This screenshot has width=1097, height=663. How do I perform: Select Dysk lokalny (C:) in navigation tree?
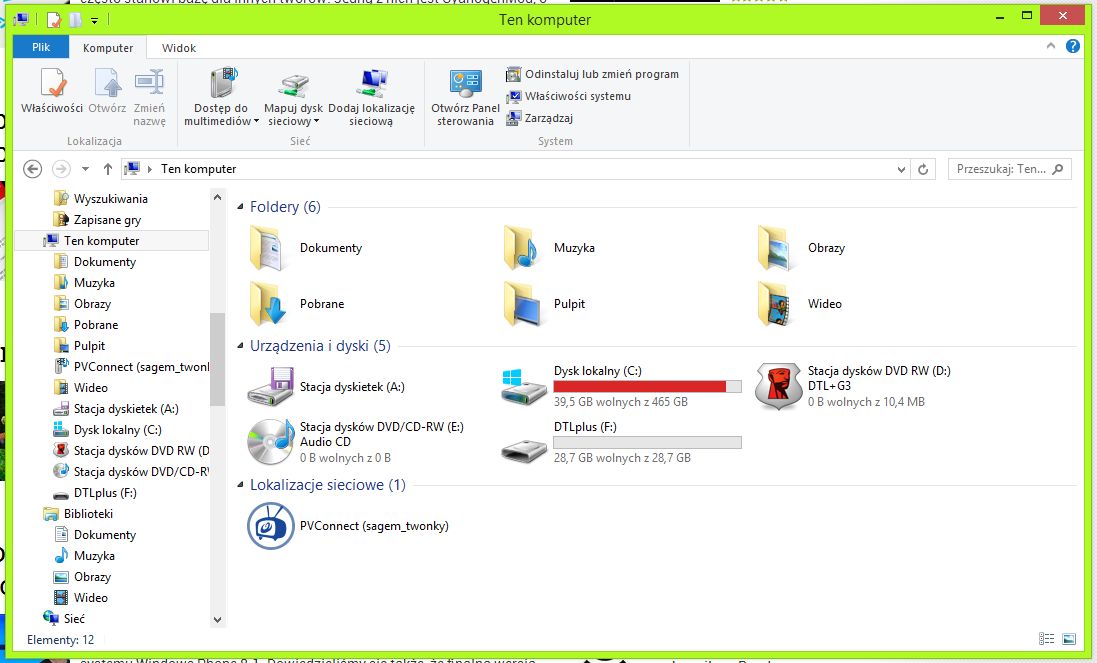[108, 429]
